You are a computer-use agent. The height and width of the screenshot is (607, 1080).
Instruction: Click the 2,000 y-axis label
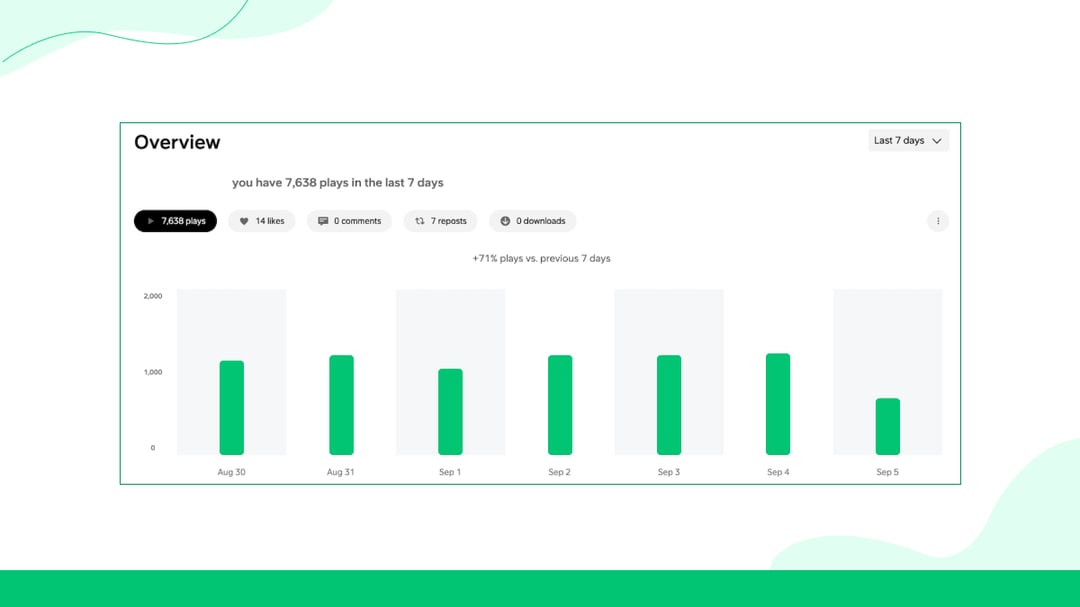[153, 296]
